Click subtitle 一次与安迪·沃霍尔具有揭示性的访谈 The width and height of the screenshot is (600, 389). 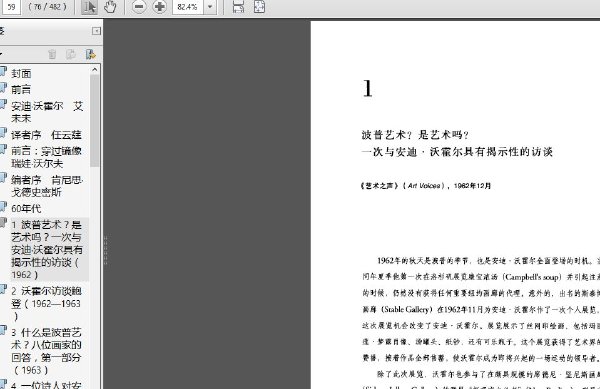point(457,152)
